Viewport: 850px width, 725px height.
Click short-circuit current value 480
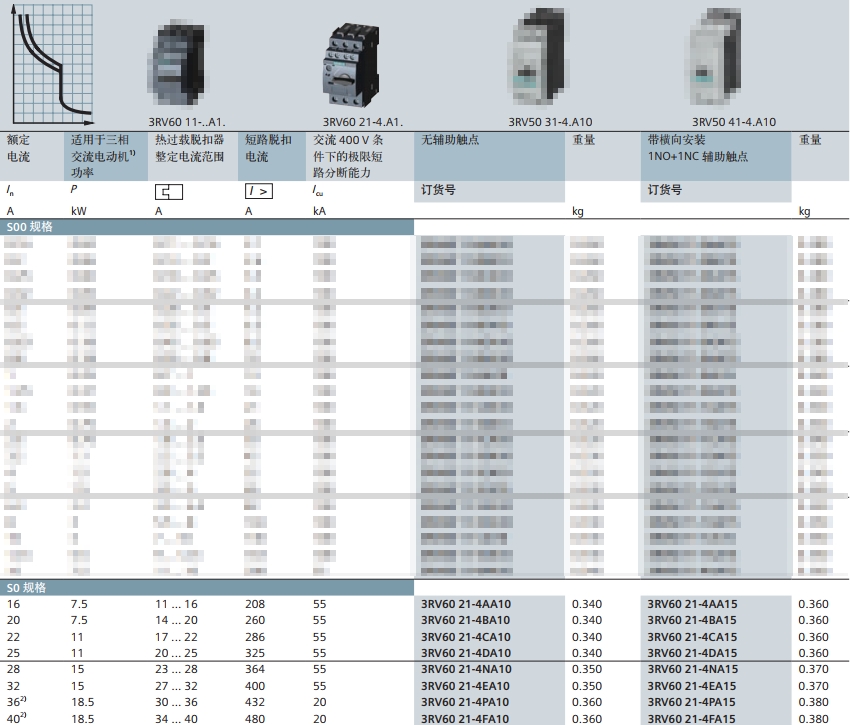click(255, 718)
